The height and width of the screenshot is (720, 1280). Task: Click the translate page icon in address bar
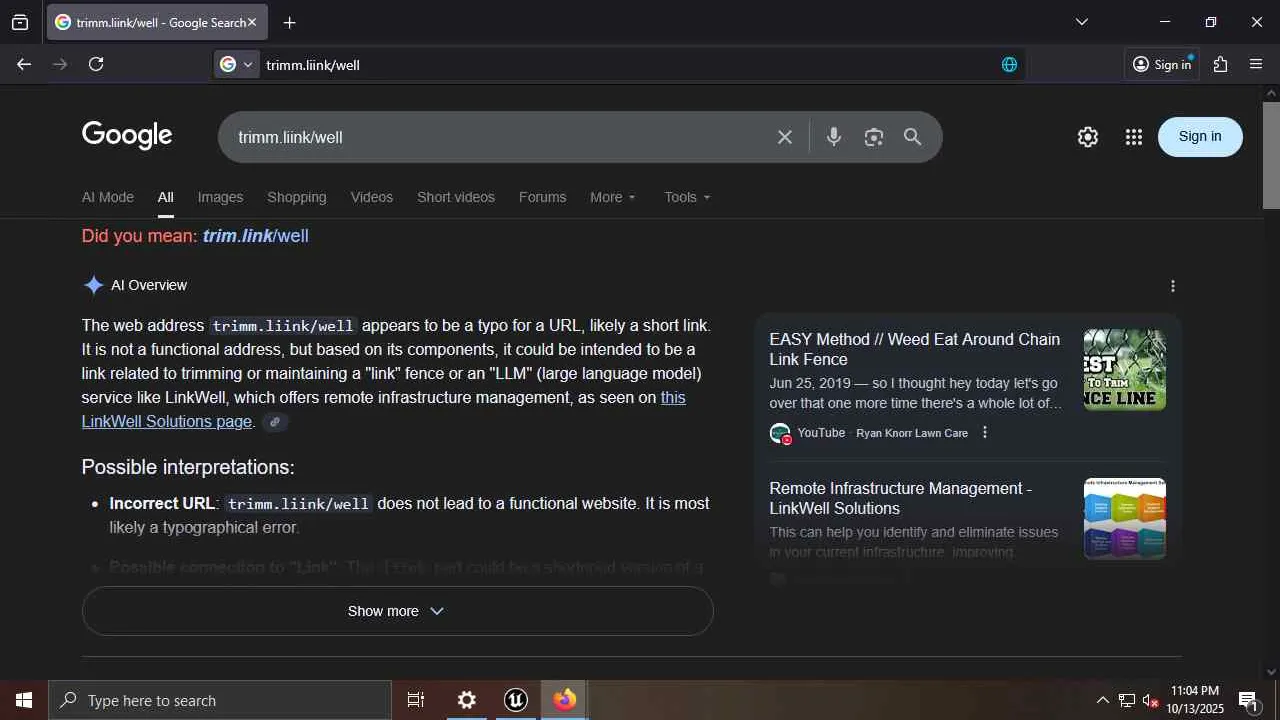pyautogui.click(x=1009, y=65)
